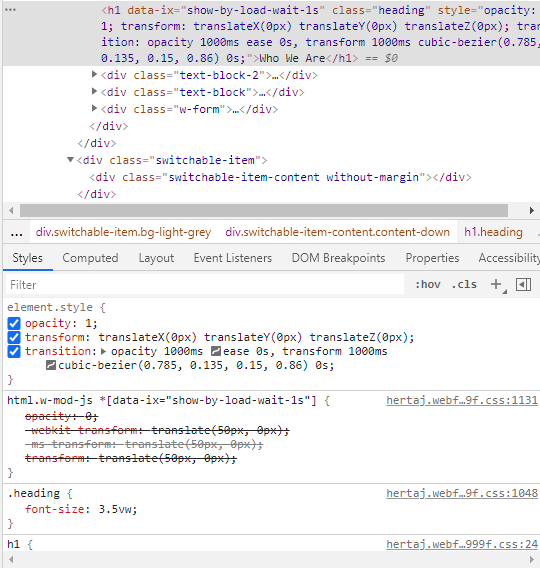Open the ease timing function editor icon
This screenshot has width=540, height=568.
click(216, 351)
